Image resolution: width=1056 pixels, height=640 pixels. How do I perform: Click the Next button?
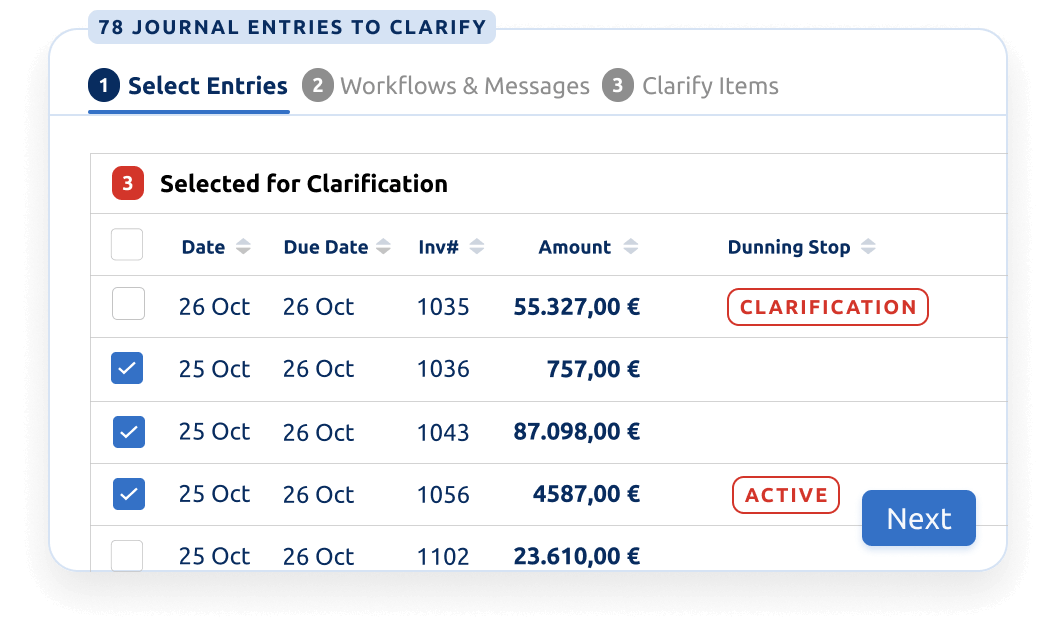click(919, 518)
